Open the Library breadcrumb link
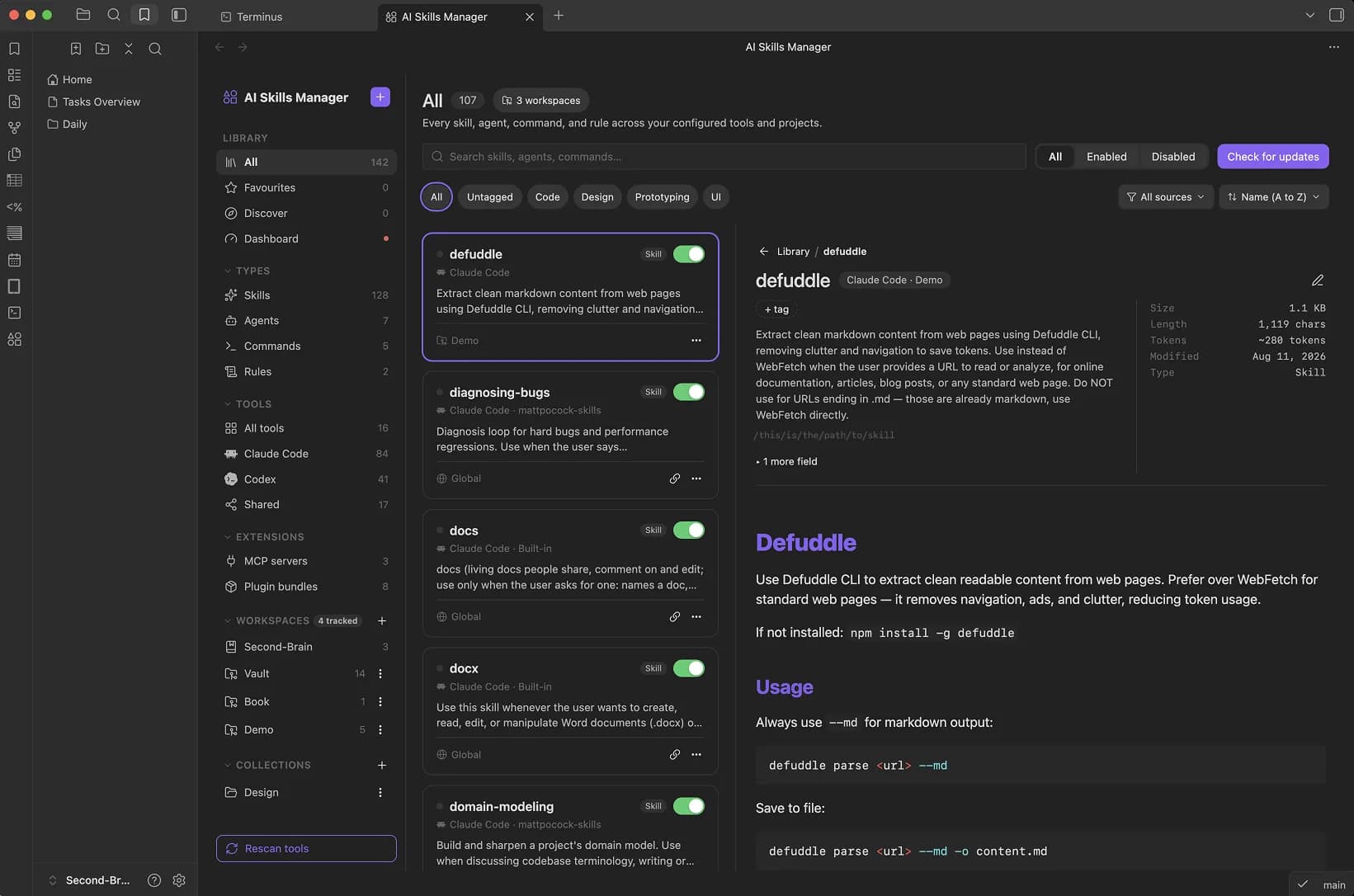Image resolution: width=1354 pixels, height=896 pixels. (793, 252)
